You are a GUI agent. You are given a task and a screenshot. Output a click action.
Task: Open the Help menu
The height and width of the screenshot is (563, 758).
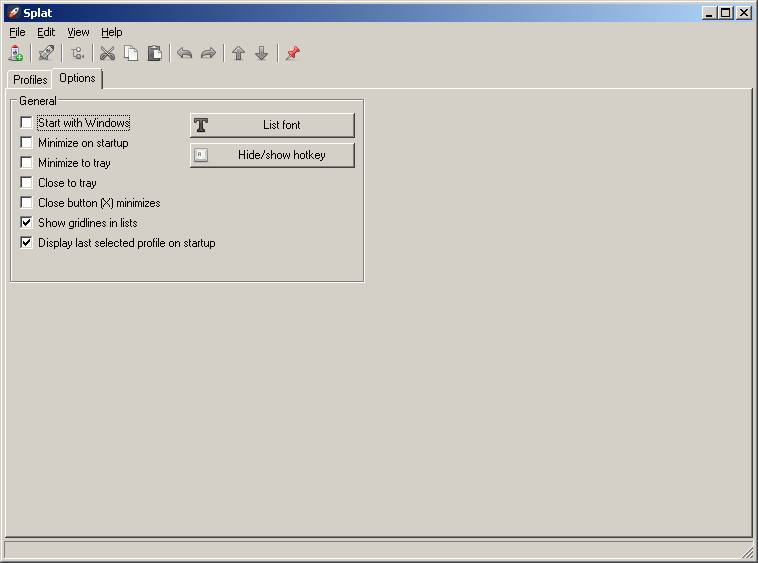point(111,32)
